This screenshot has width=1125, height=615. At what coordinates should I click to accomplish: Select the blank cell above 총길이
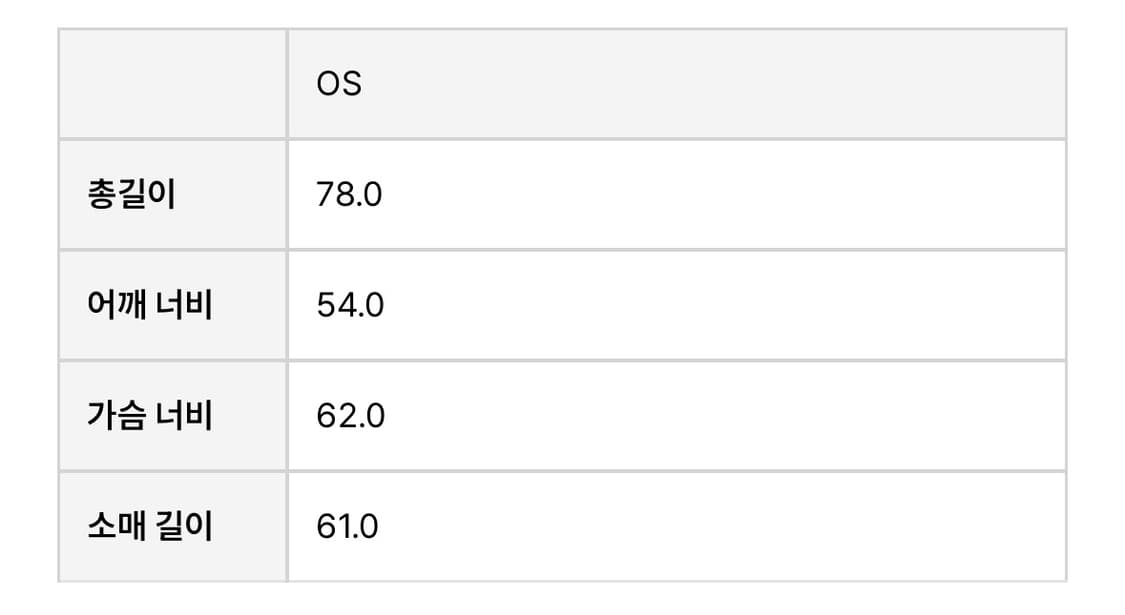(x=173, y=85)
